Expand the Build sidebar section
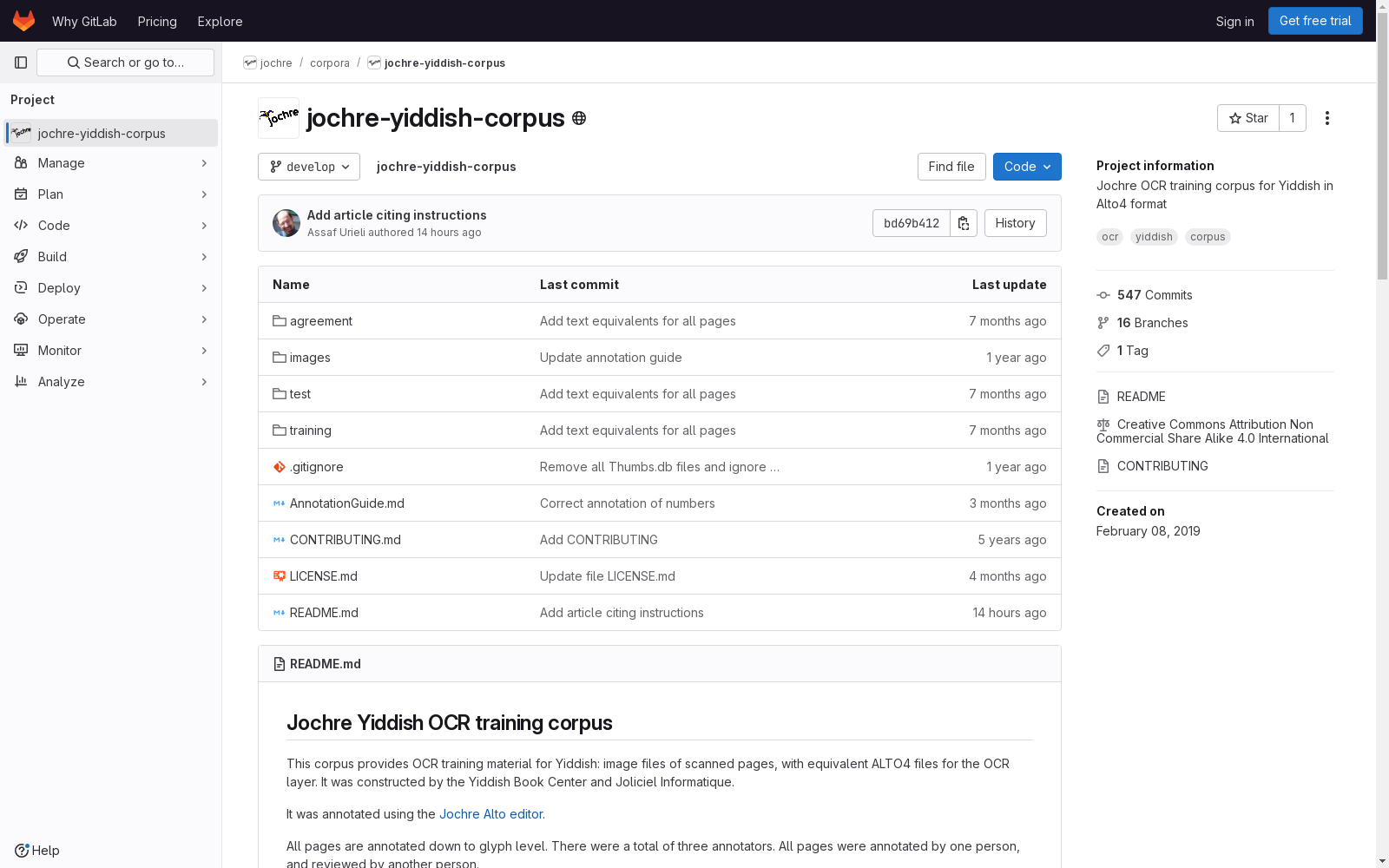The width and height of the screenshot is (1389, 868). pyautogui.click(x=110, y=257)
